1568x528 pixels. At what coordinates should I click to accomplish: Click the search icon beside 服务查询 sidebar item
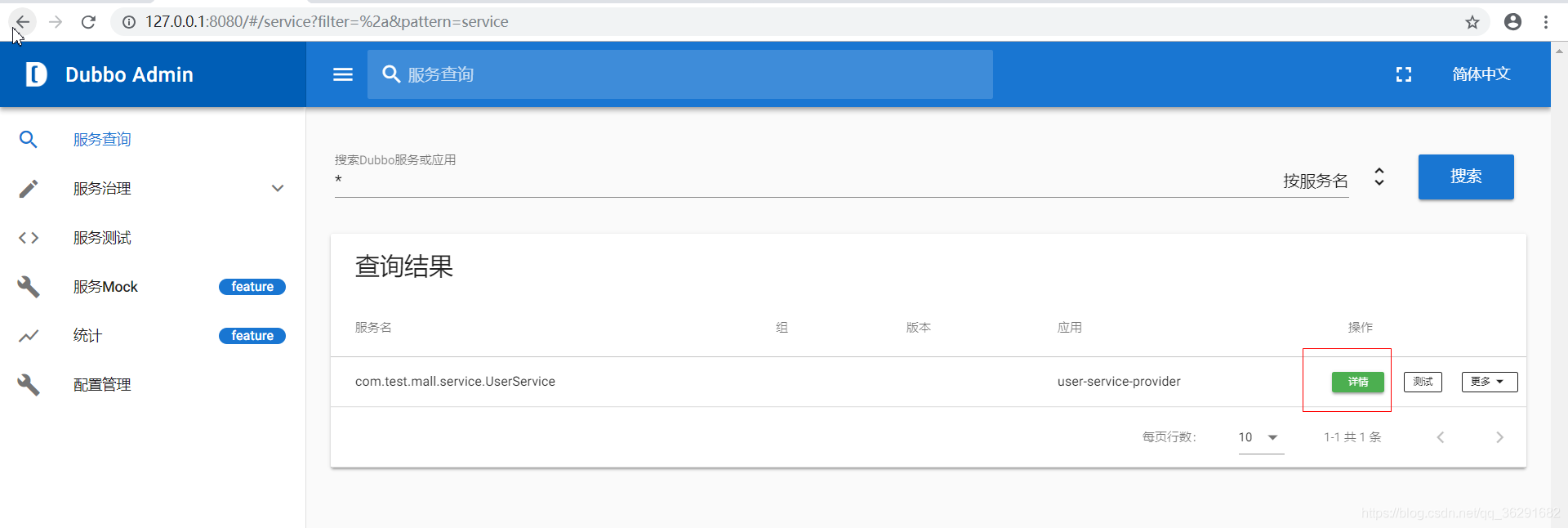(29, 140)
